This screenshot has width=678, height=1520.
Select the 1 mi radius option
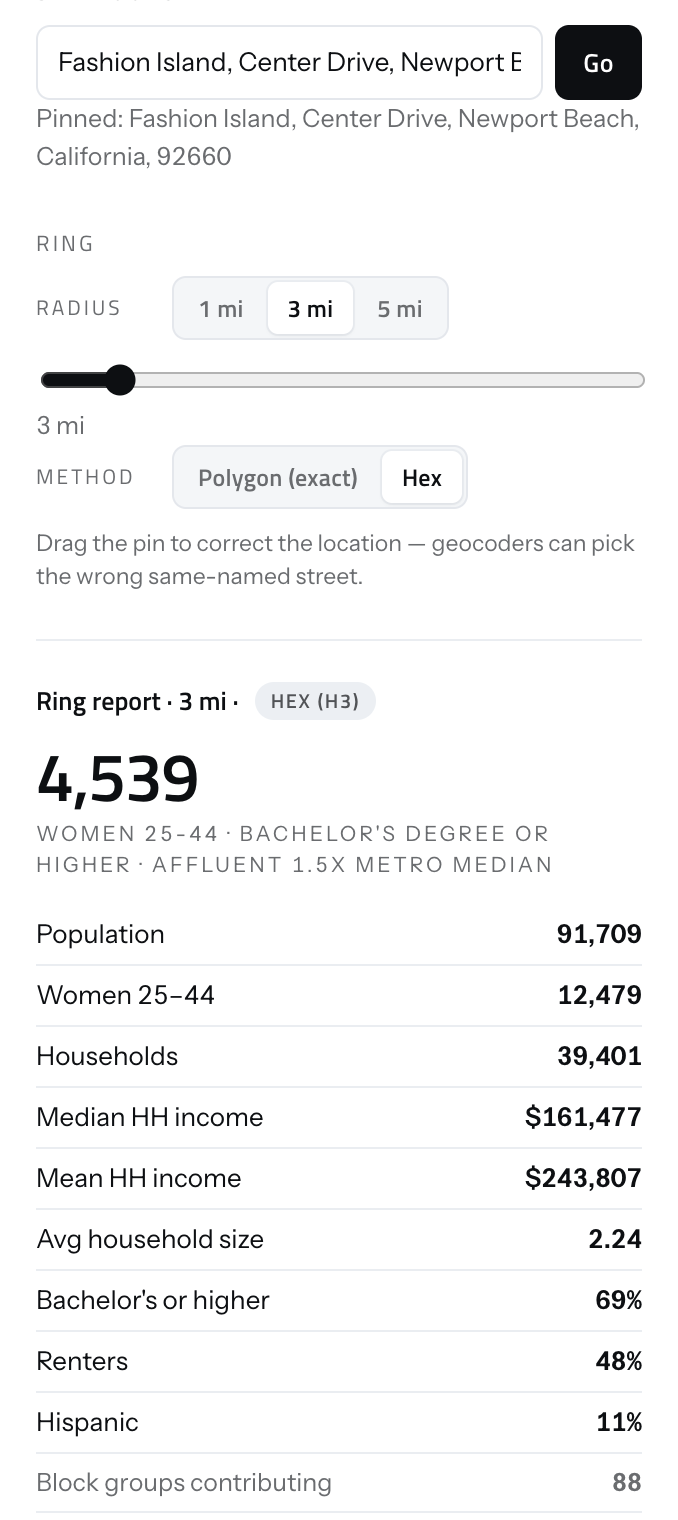pos(221,308)
